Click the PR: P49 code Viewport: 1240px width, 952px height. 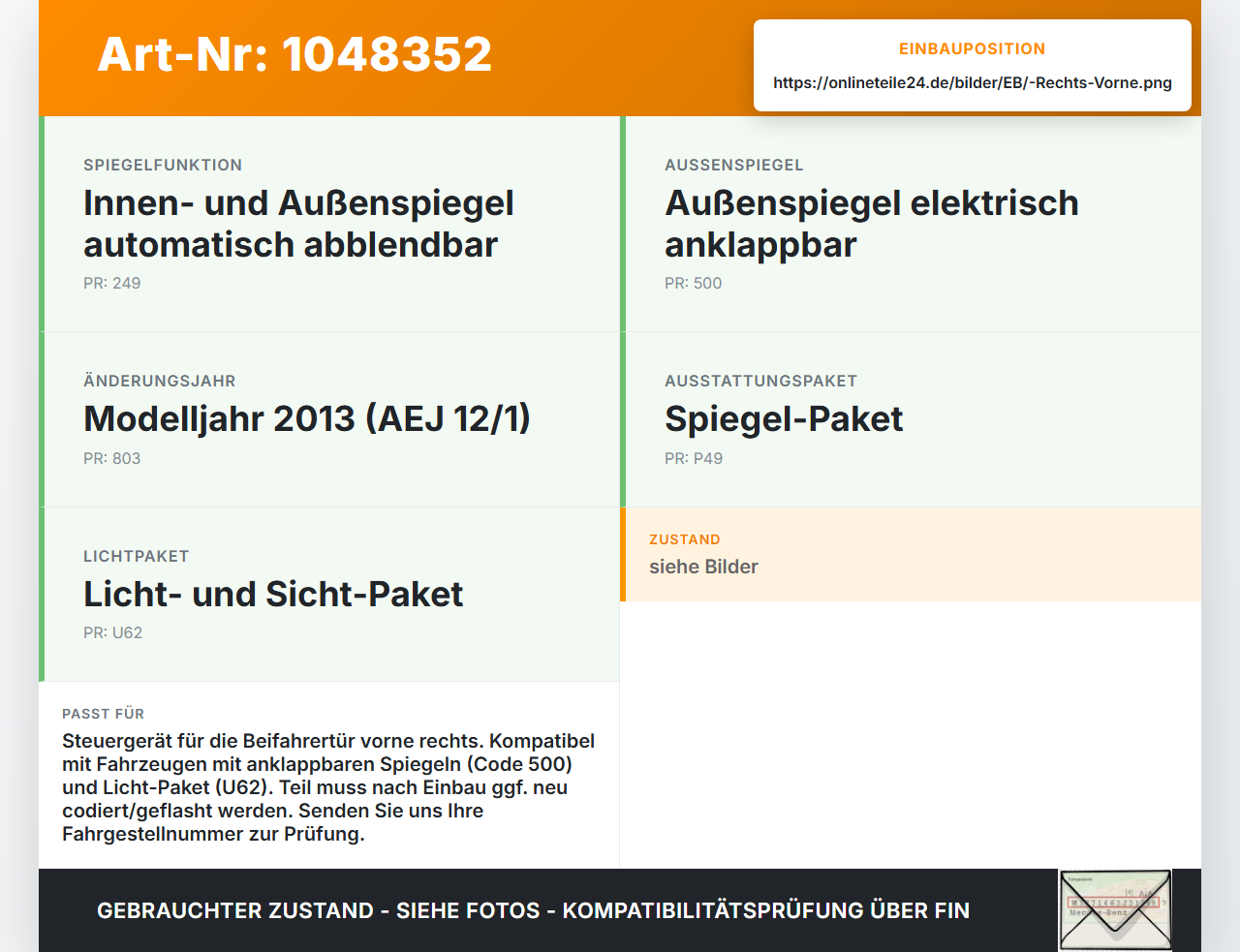tap(694, 458)
